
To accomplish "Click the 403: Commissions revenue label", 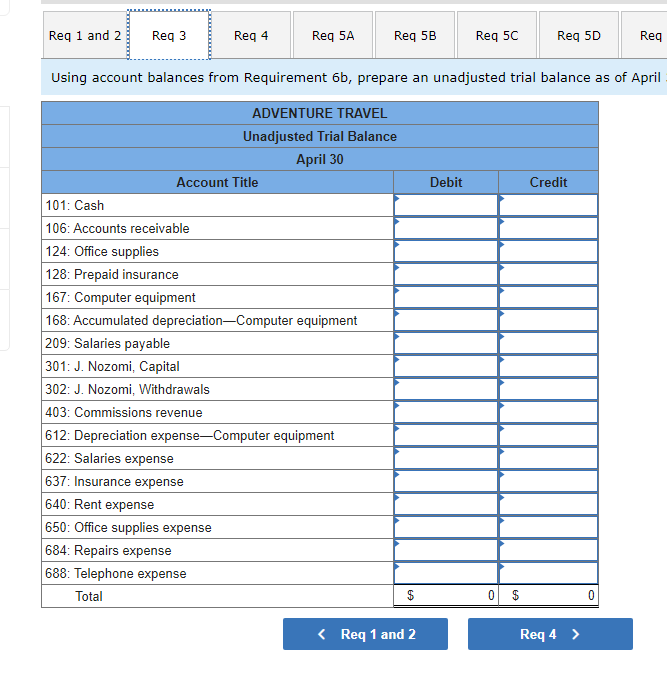I will pyautogui.click(x=124, y=413).
